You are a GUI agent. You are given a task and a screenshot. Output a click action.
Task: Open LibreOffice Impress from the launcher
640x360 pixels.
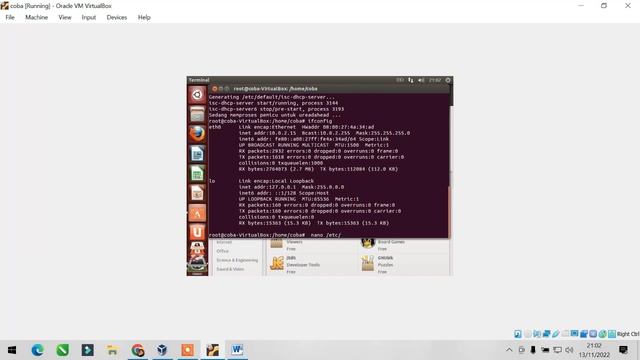point(197,193)
